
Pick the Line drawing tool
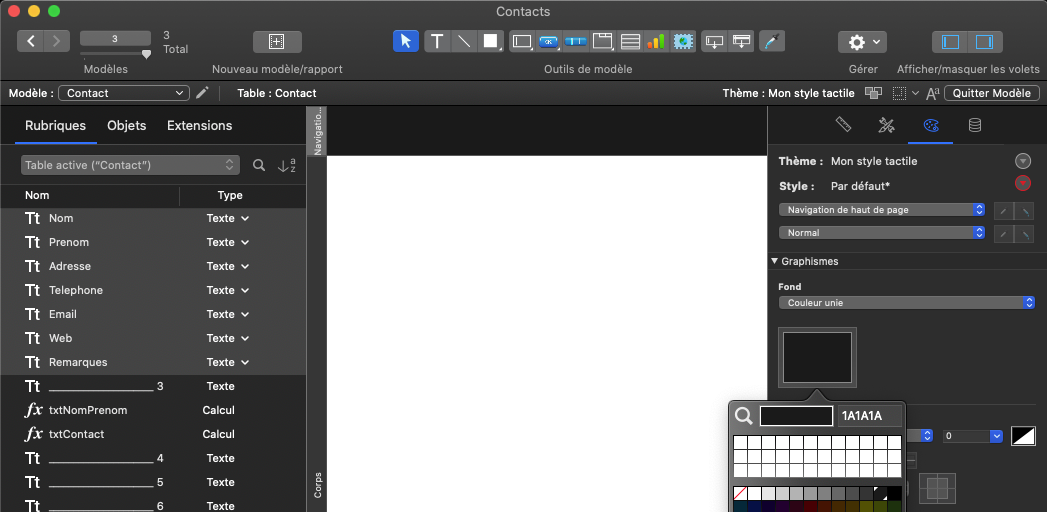point(464,41)
